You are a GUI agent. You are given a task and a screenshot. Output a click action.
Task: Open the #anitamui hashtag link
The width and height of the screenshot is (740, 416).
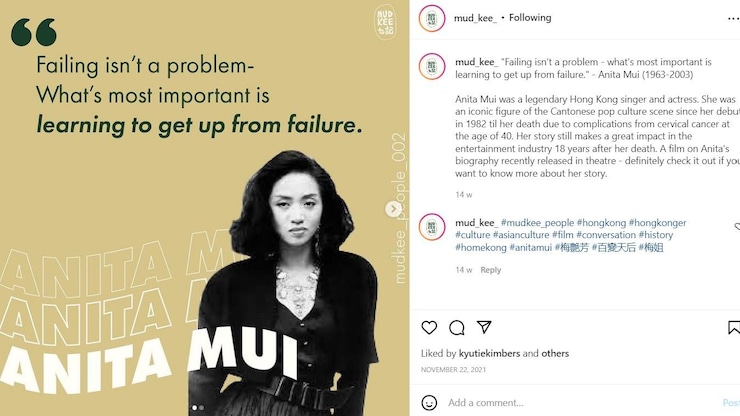coord(530,247)
